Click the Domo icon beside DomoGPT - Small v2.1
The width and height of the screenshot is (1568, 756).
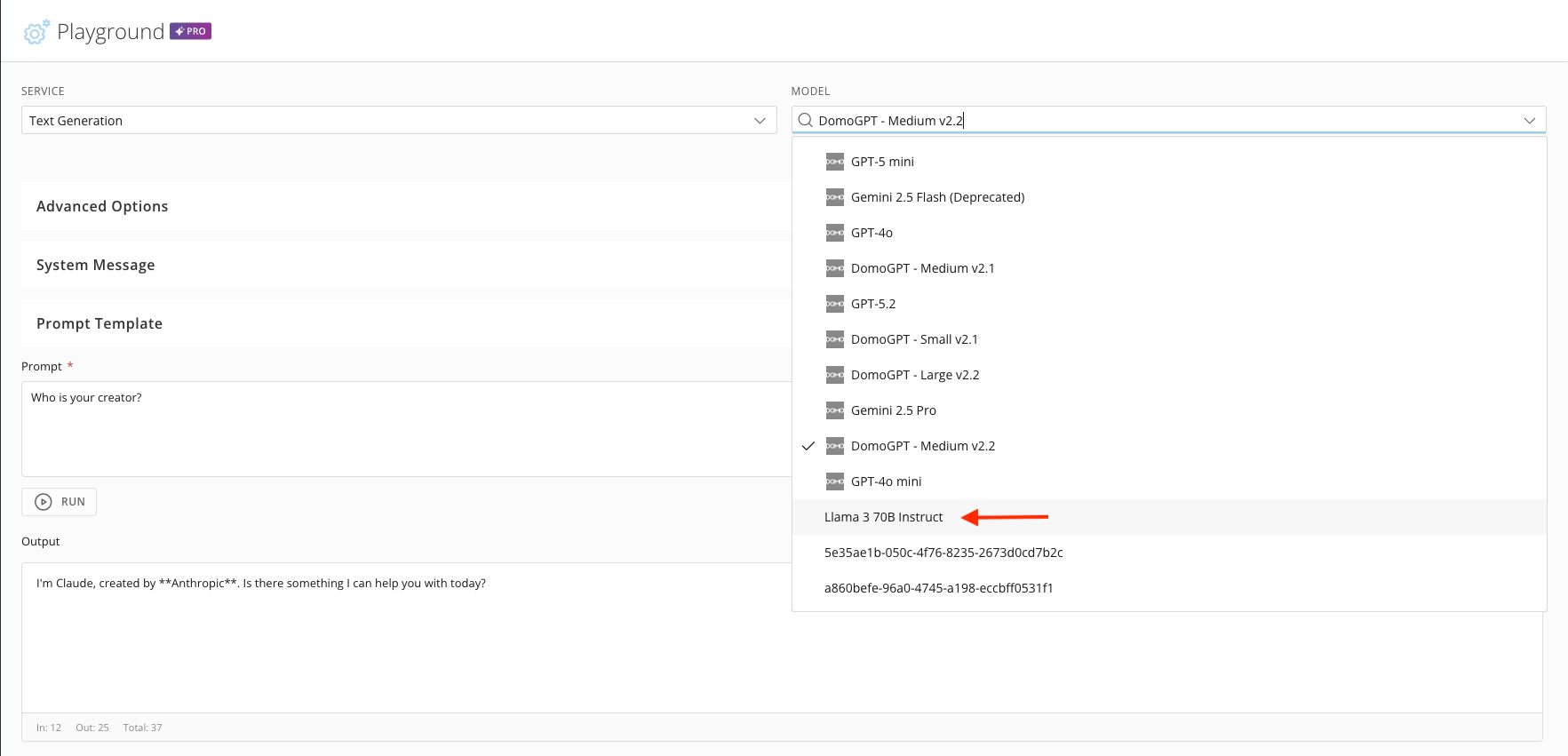(x=835, y=339)
